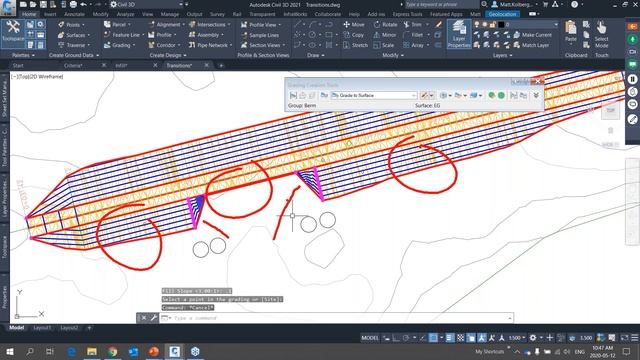
Task: Open the Geolocation ribbon tab
Action: [502, 14]
